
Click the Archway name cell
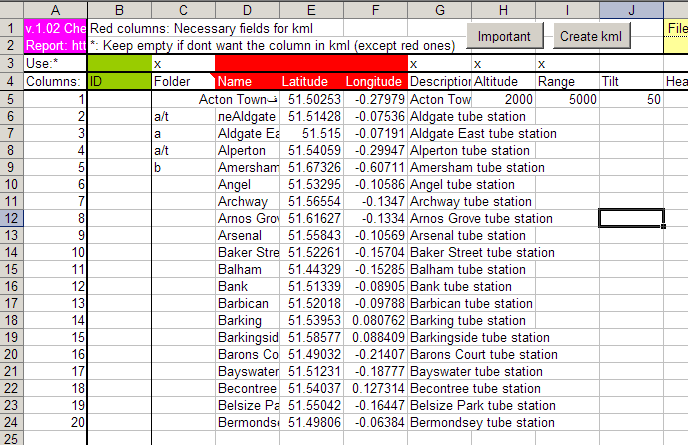247,201
